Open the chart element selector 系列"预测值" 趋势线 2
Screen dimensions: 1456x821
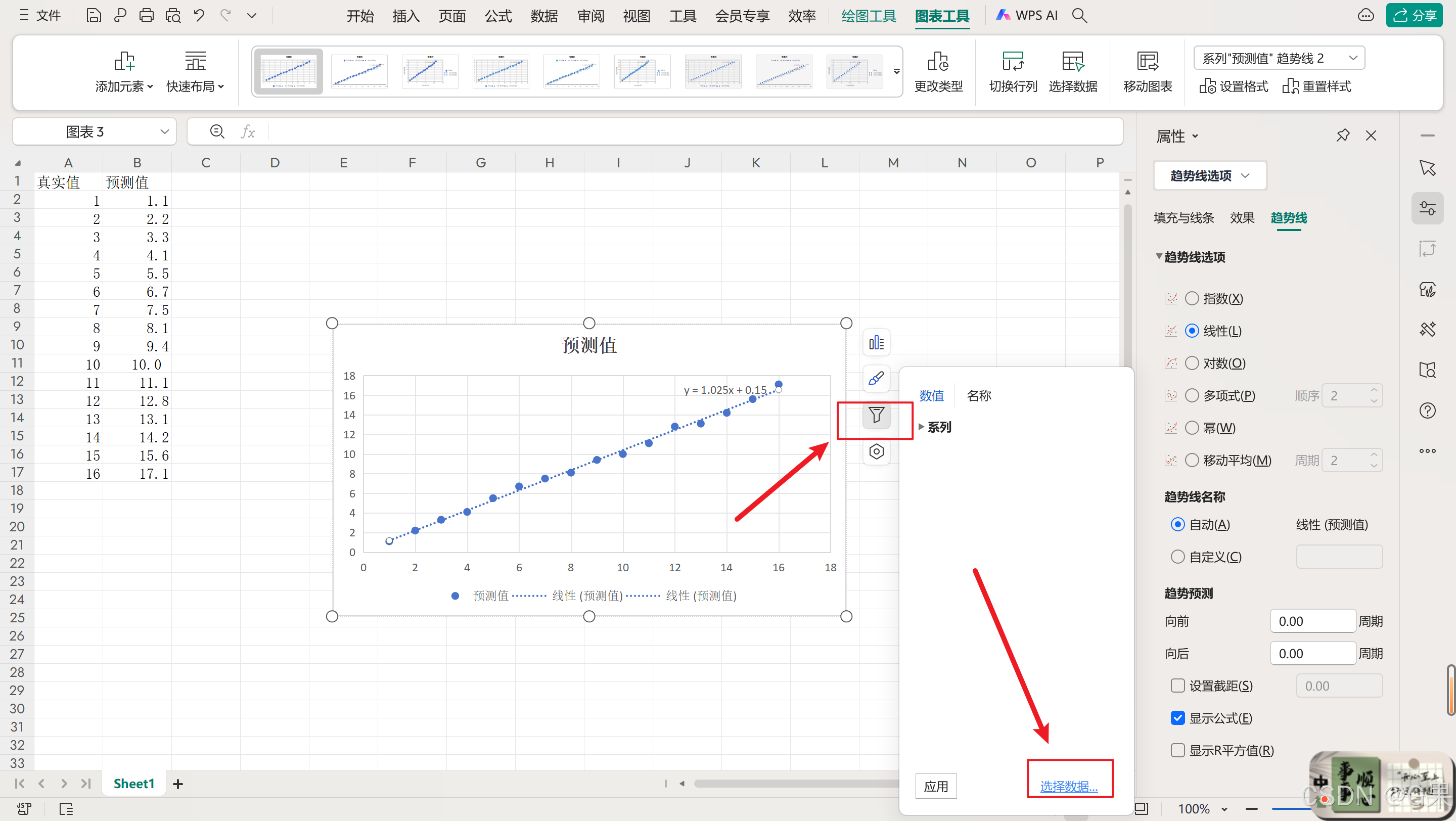[1279, 58]
